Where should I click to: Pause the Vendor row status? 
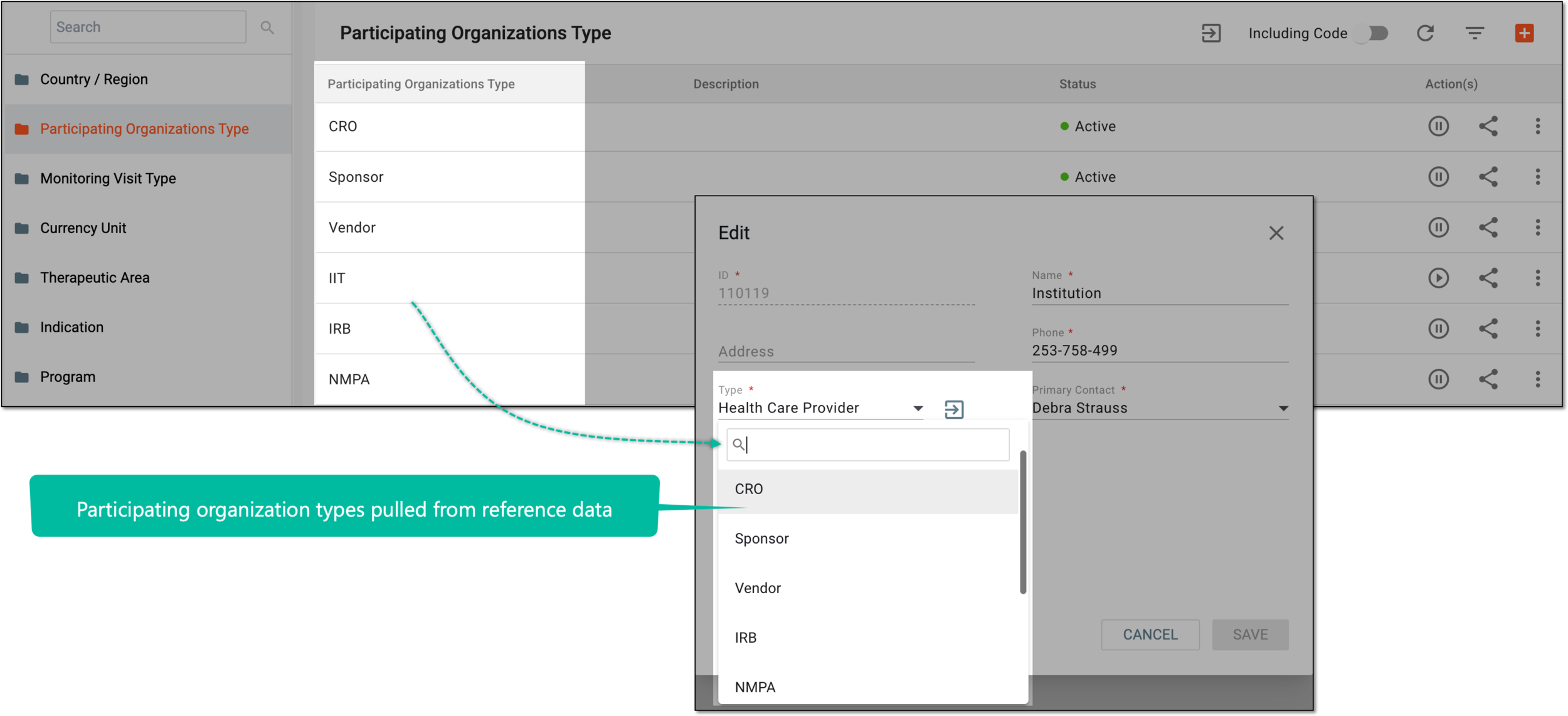tap(1439, 228)
